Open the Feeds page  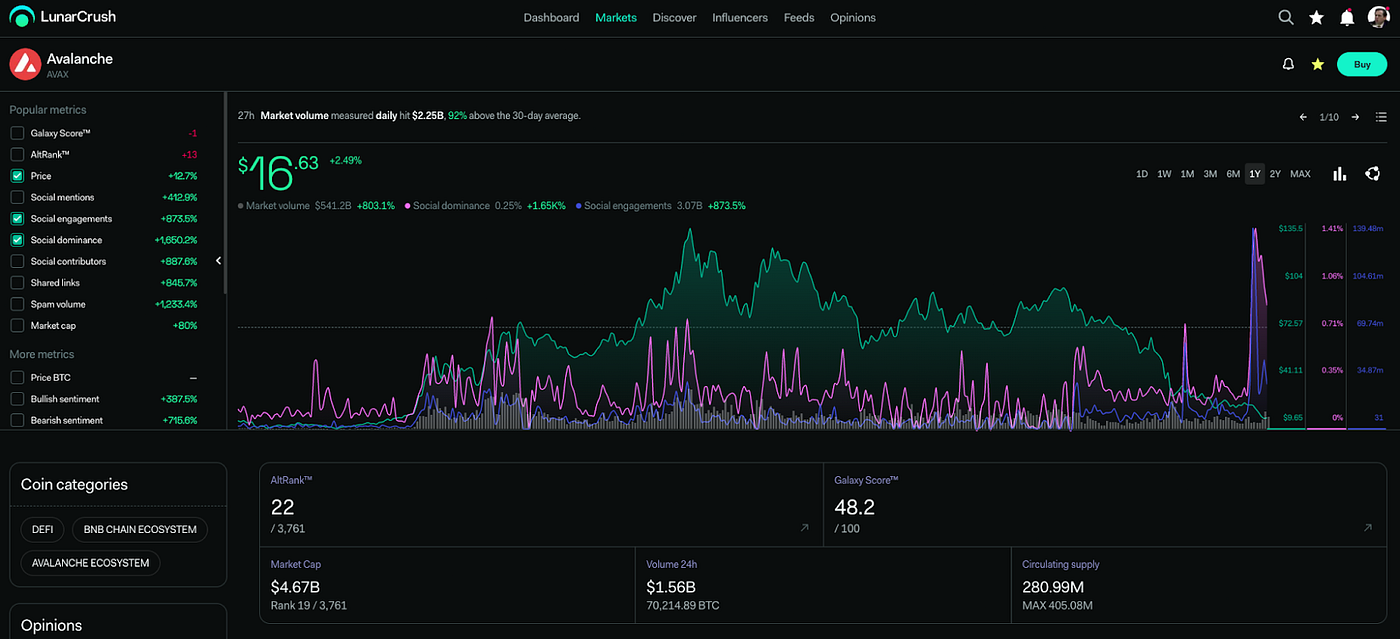799,18
